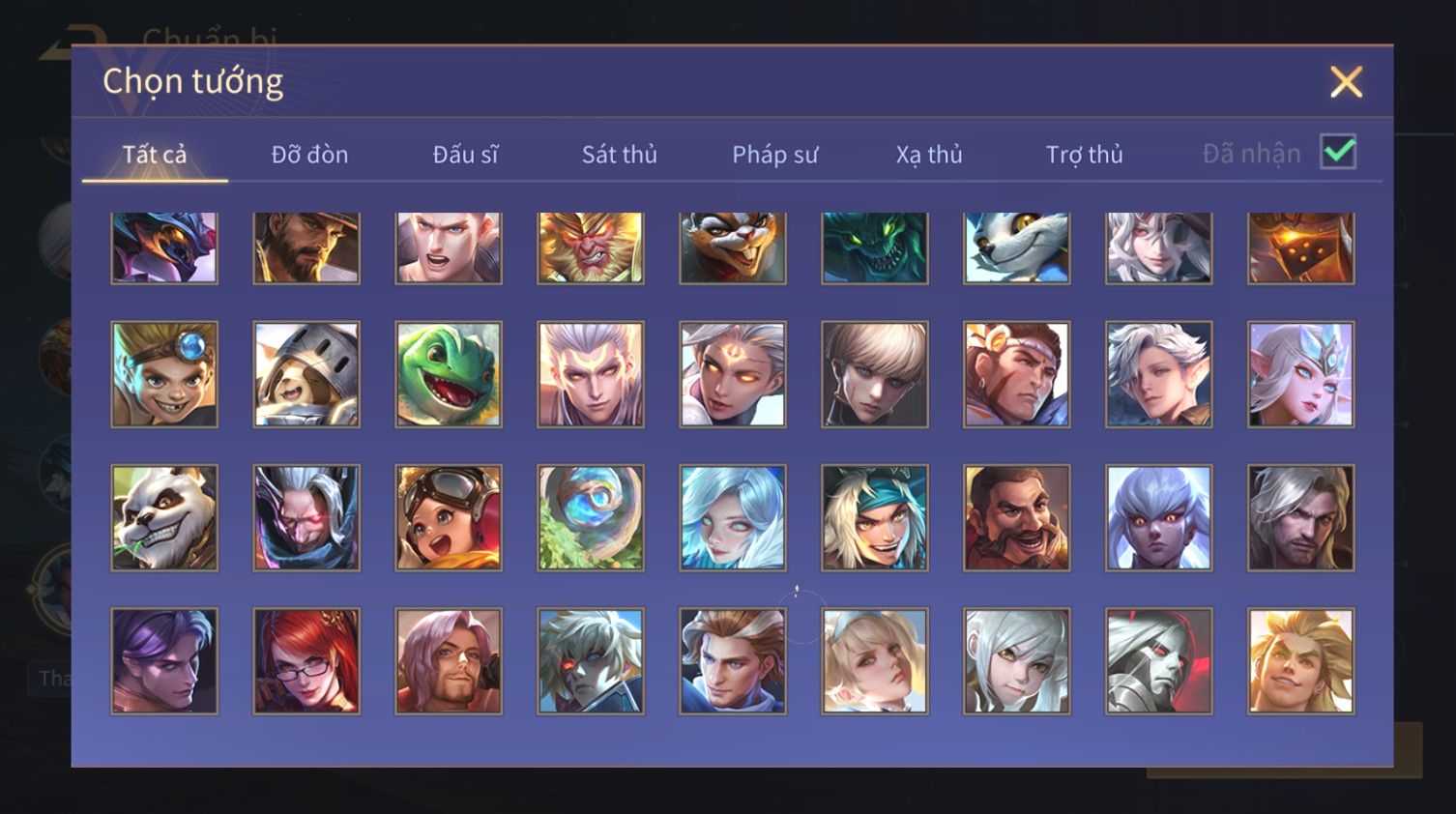Screen dimensions: 1456x814
Task: Pick the blonde girl with maid headband
Action: coord(875,660)
